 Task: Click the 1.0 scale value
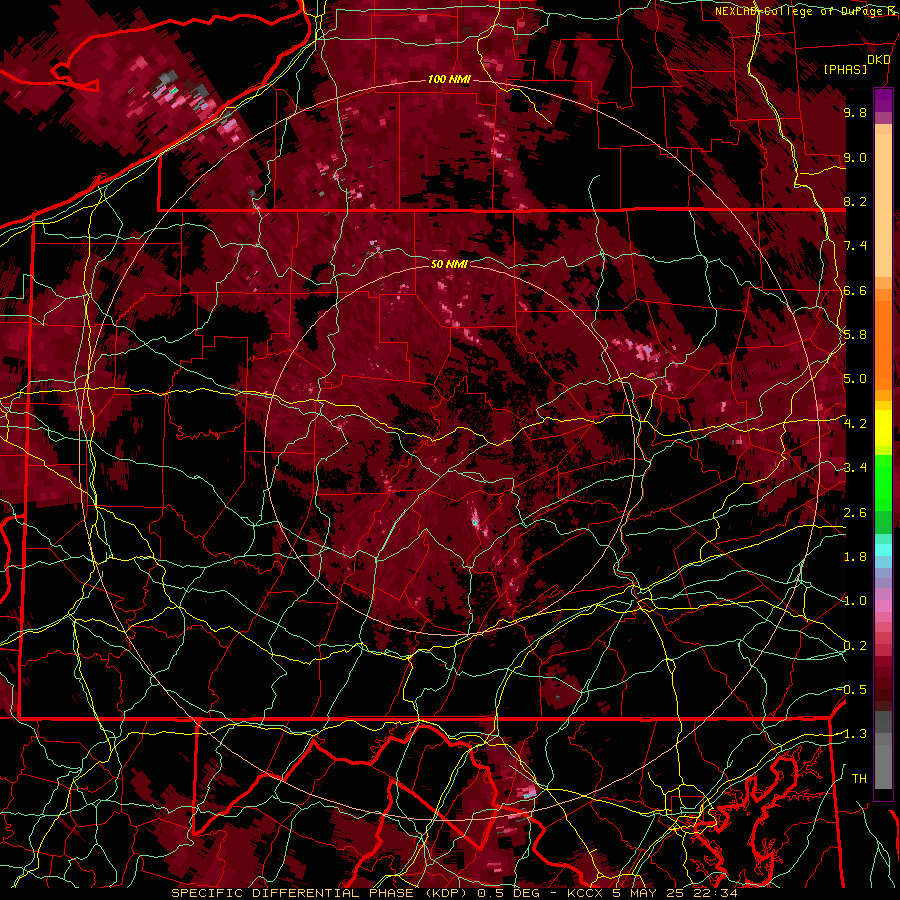pos(855,601)
